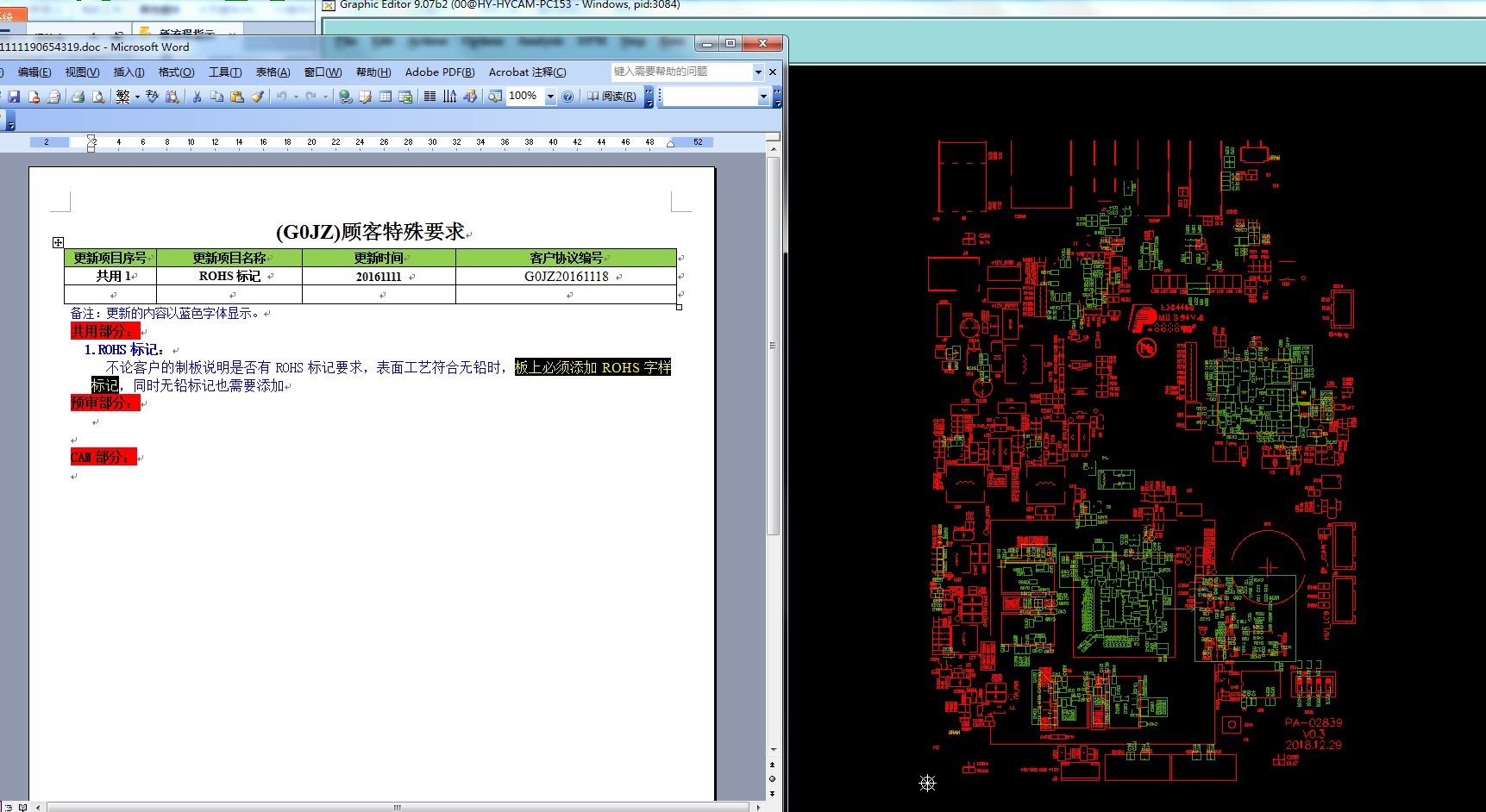
Task: Open the 窗口(W) menu
Action: (323, 72)
